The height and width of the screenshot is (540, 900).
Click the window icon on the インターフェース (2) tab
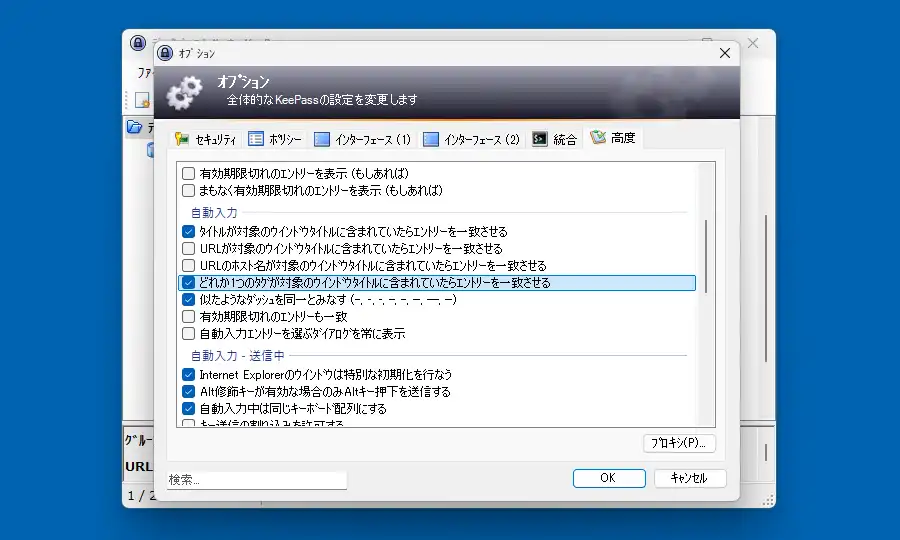pos(431,139)
